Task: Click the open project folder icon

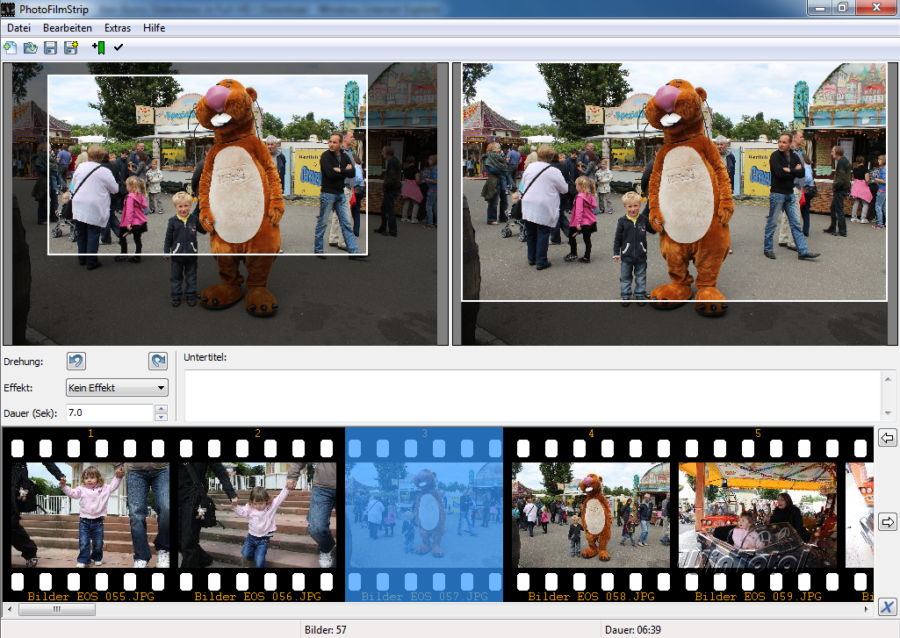Action: 30,47
